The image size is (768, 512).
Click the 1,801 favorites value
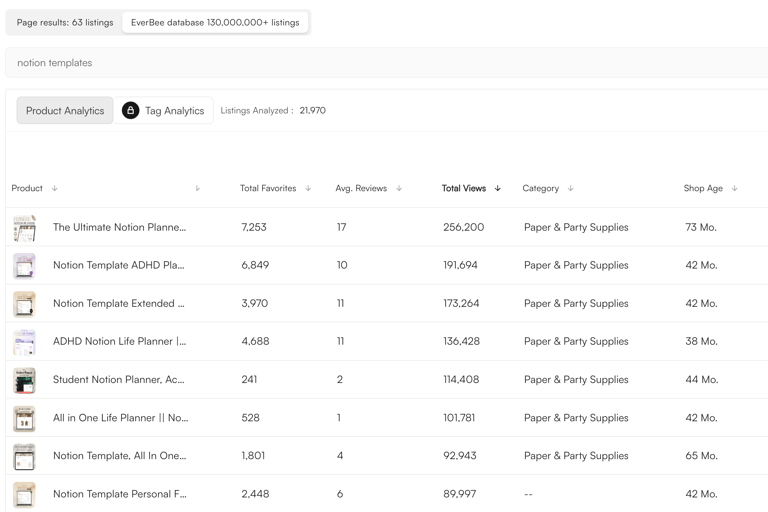click(x=253, y=456)
